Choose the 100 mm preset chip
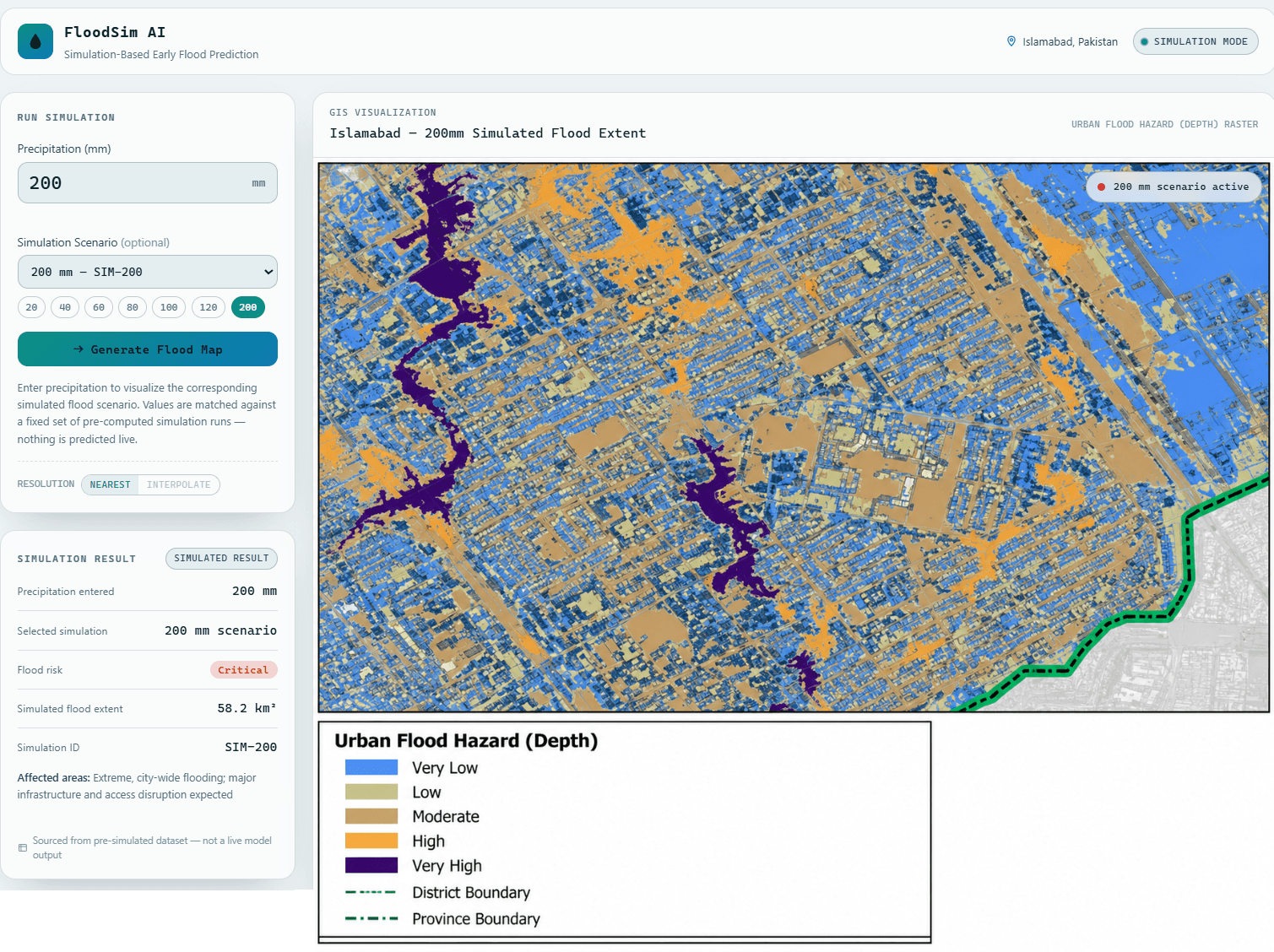This screenshot has width=1274, height=952. [x=169, y=307]
